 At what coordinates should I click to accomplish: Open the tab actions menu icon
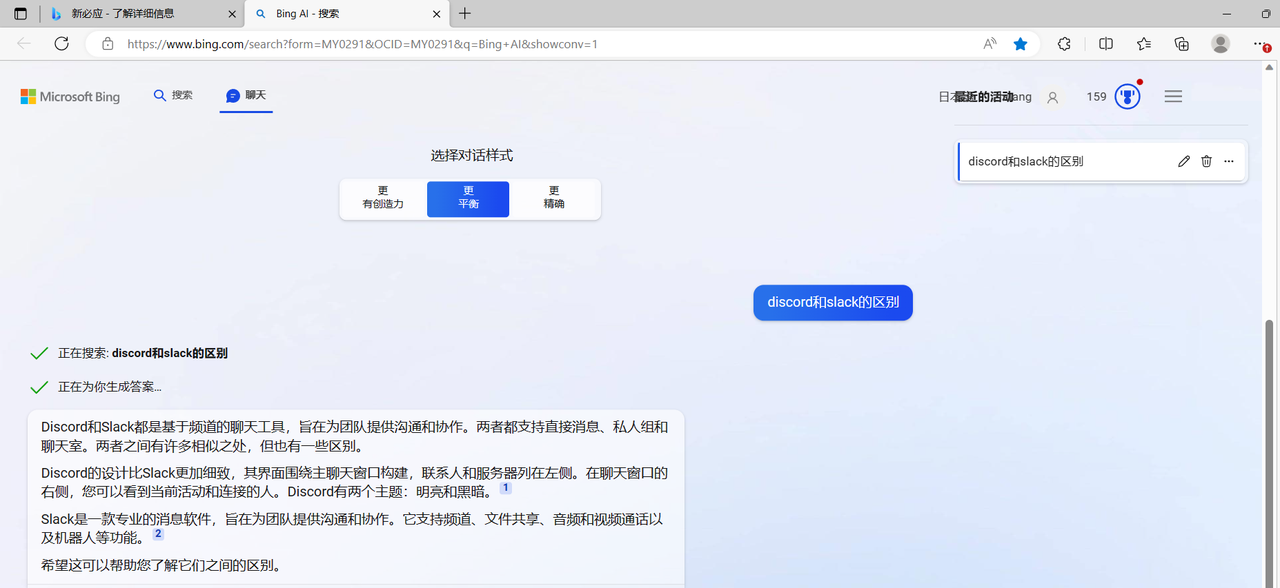point(21,14)
